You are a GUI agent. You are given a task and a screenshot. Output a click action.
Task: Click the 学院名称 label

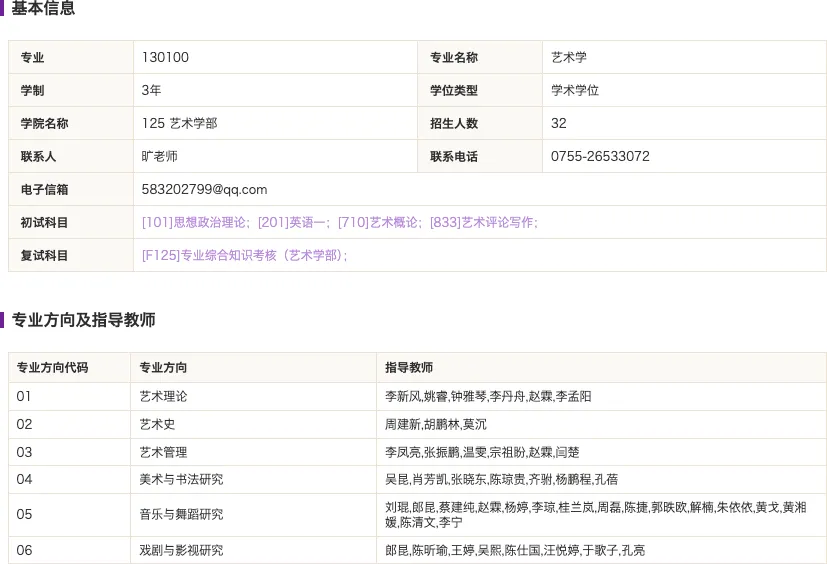coord(44,123)
